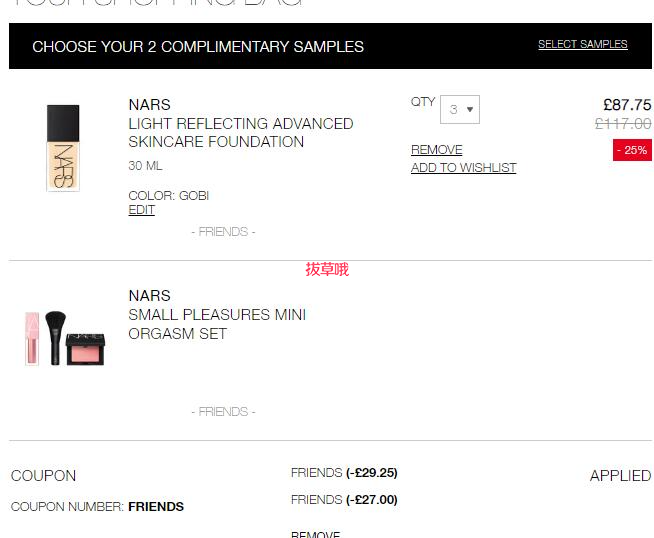
Task: Open the QTY quantity dropdown
Action: click(x=460, y=109)
